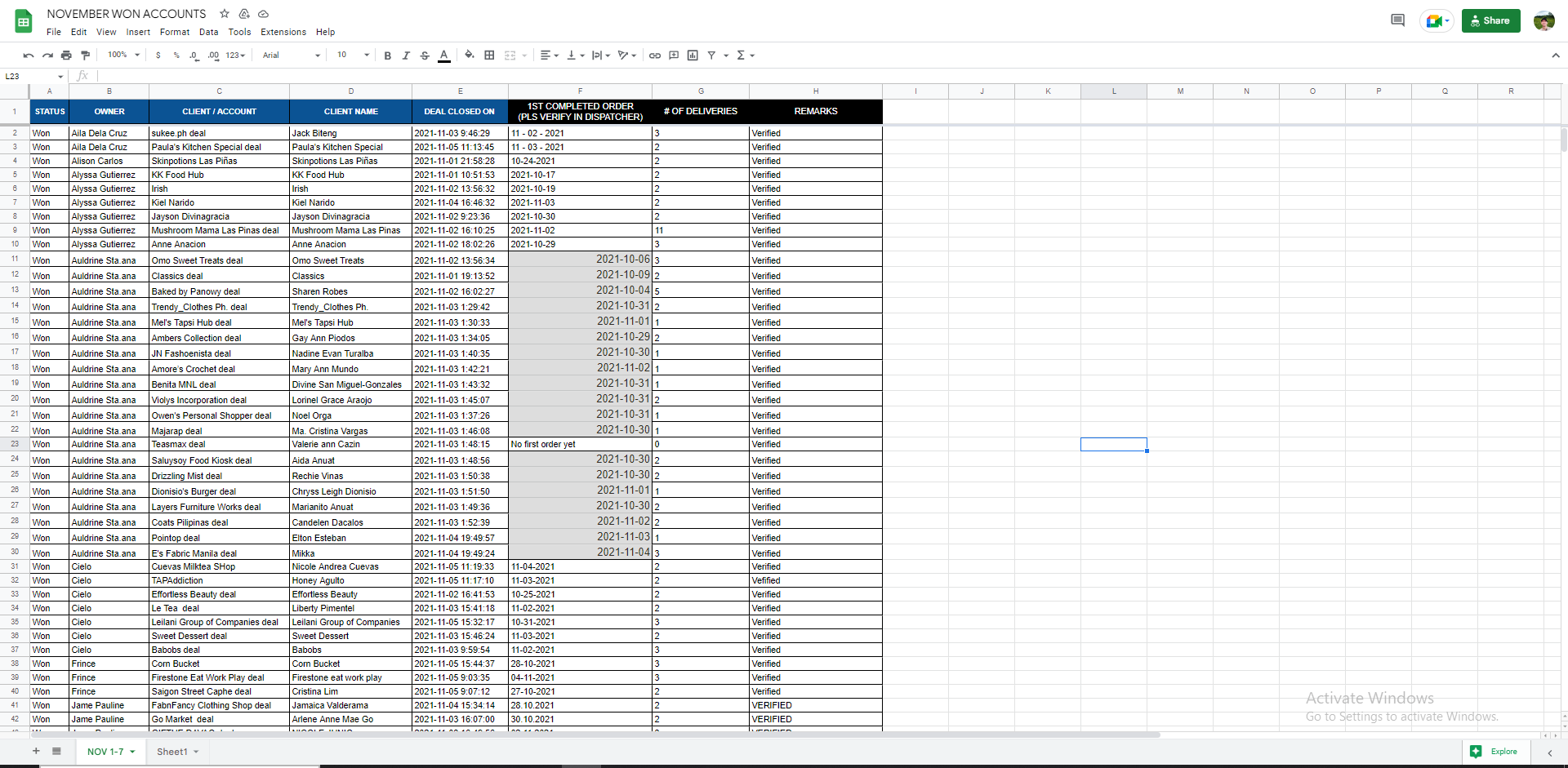Activate the paint format tool

tap(85, 55)
